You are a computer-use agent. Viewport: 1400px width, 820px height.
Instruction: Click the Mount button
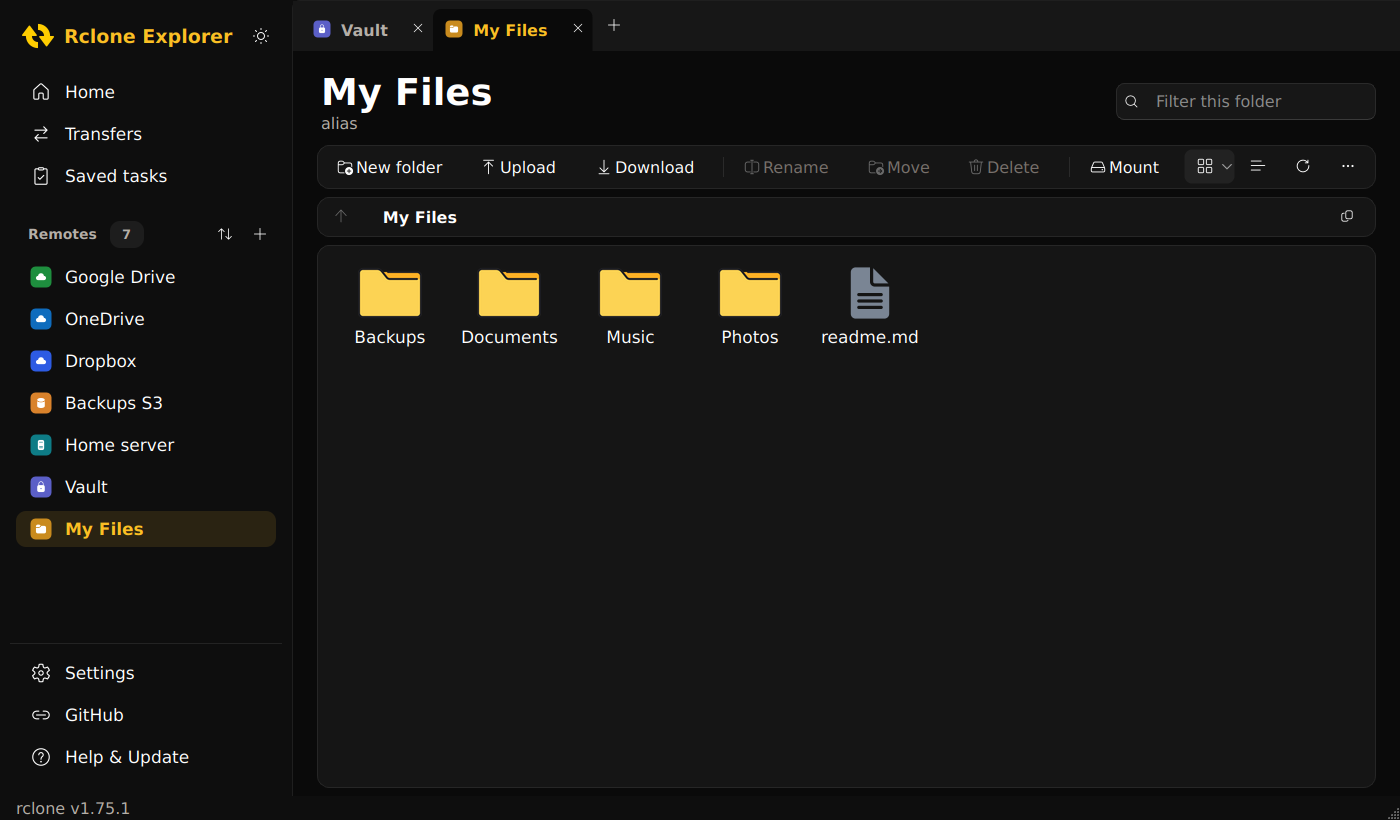tap(1125, 167)
